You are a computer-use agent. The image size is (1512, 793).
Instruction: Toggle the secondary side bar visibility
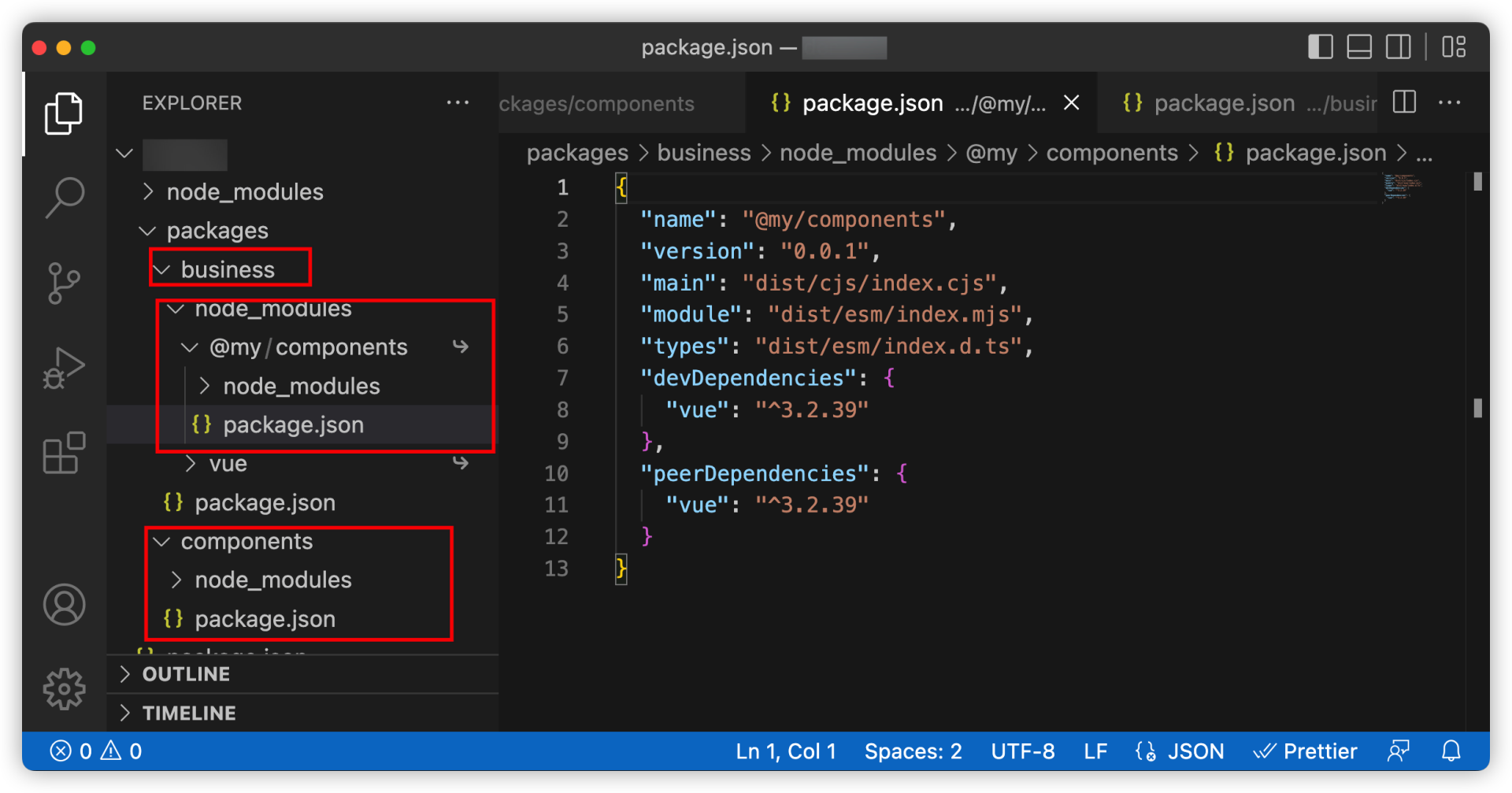click(x=1399, y=47)
